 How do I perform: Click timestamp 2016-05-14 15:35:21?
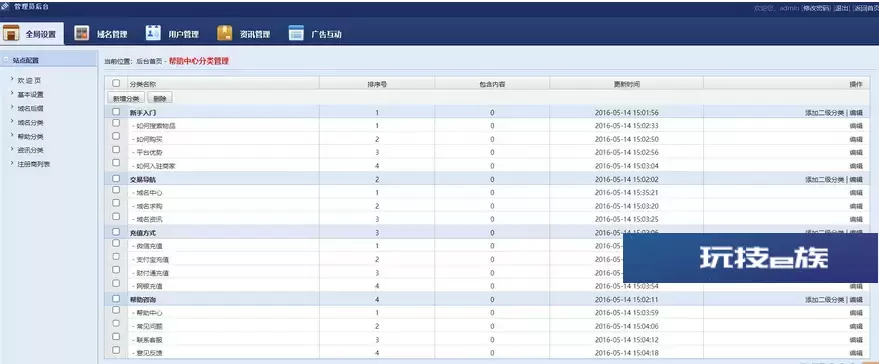coord(626,193)
